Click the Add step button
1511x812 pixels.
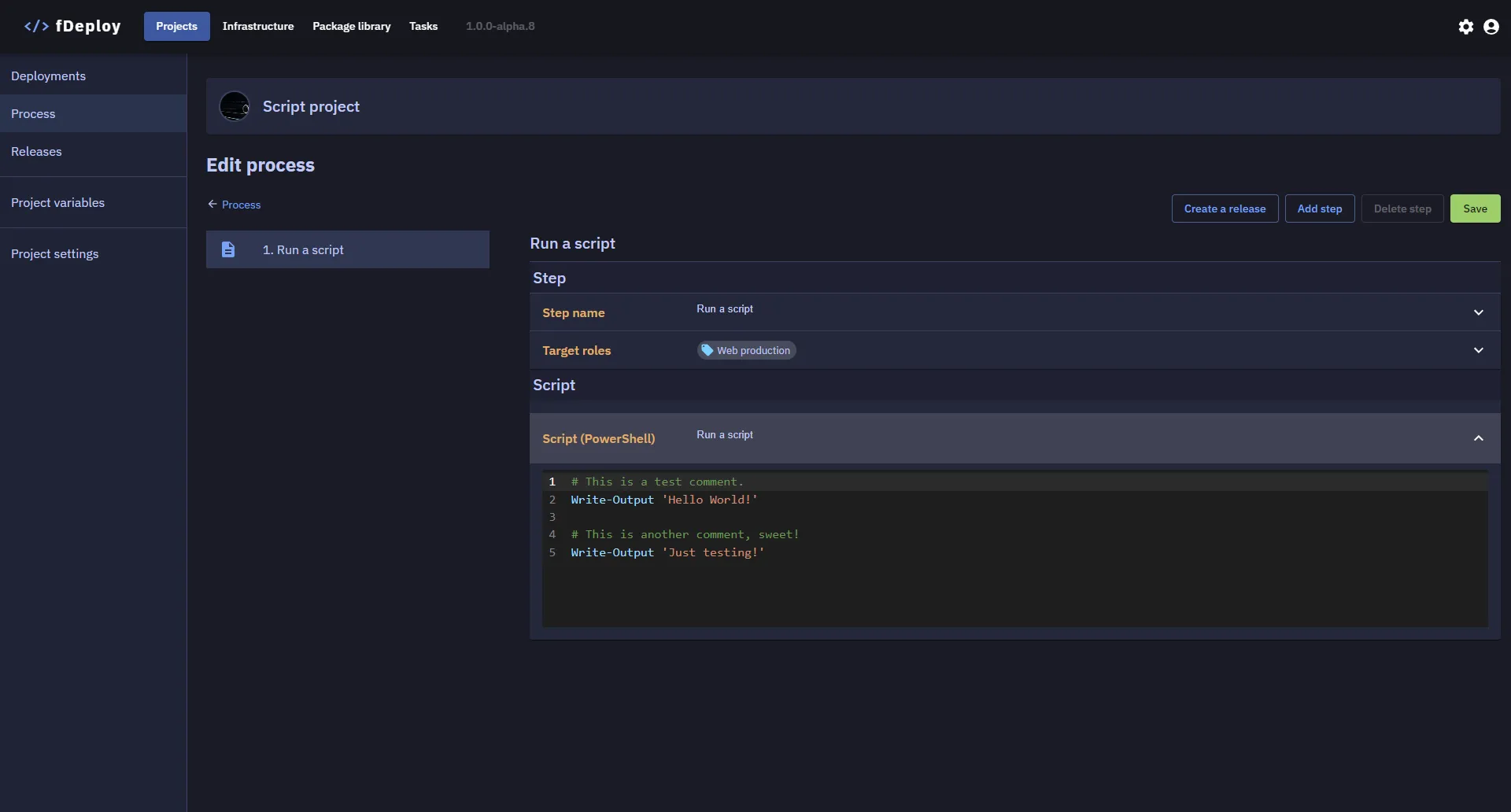point(1319,209)
